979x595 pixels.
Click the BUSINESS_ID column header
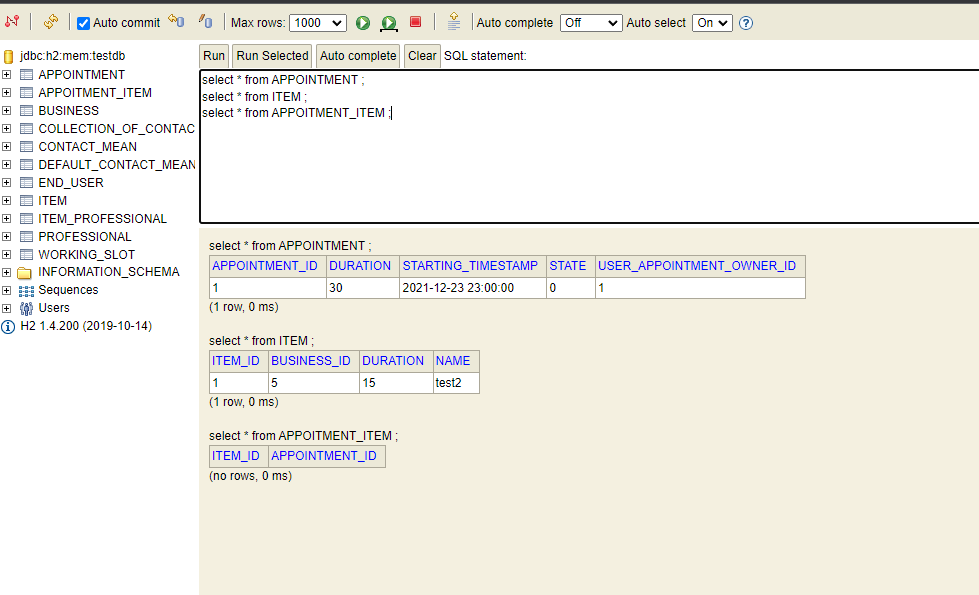tap(311, 361)
